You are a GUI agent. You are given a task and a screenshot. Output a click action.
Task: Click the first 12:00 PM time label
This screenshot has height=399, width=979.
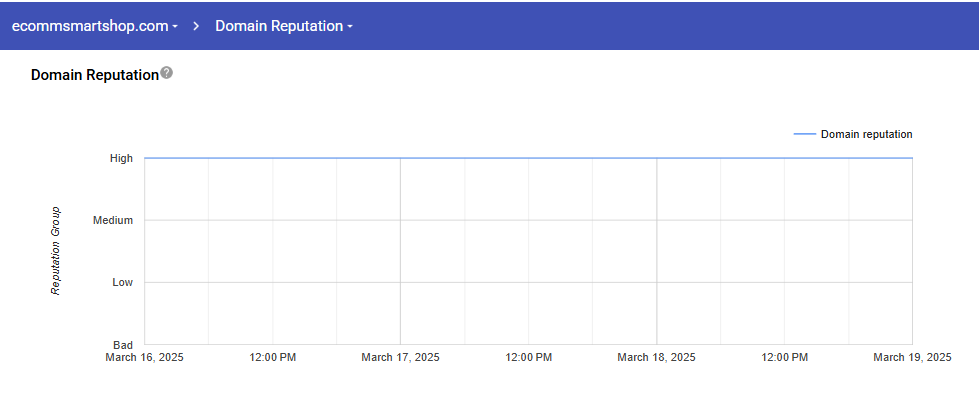coord(273,358)
